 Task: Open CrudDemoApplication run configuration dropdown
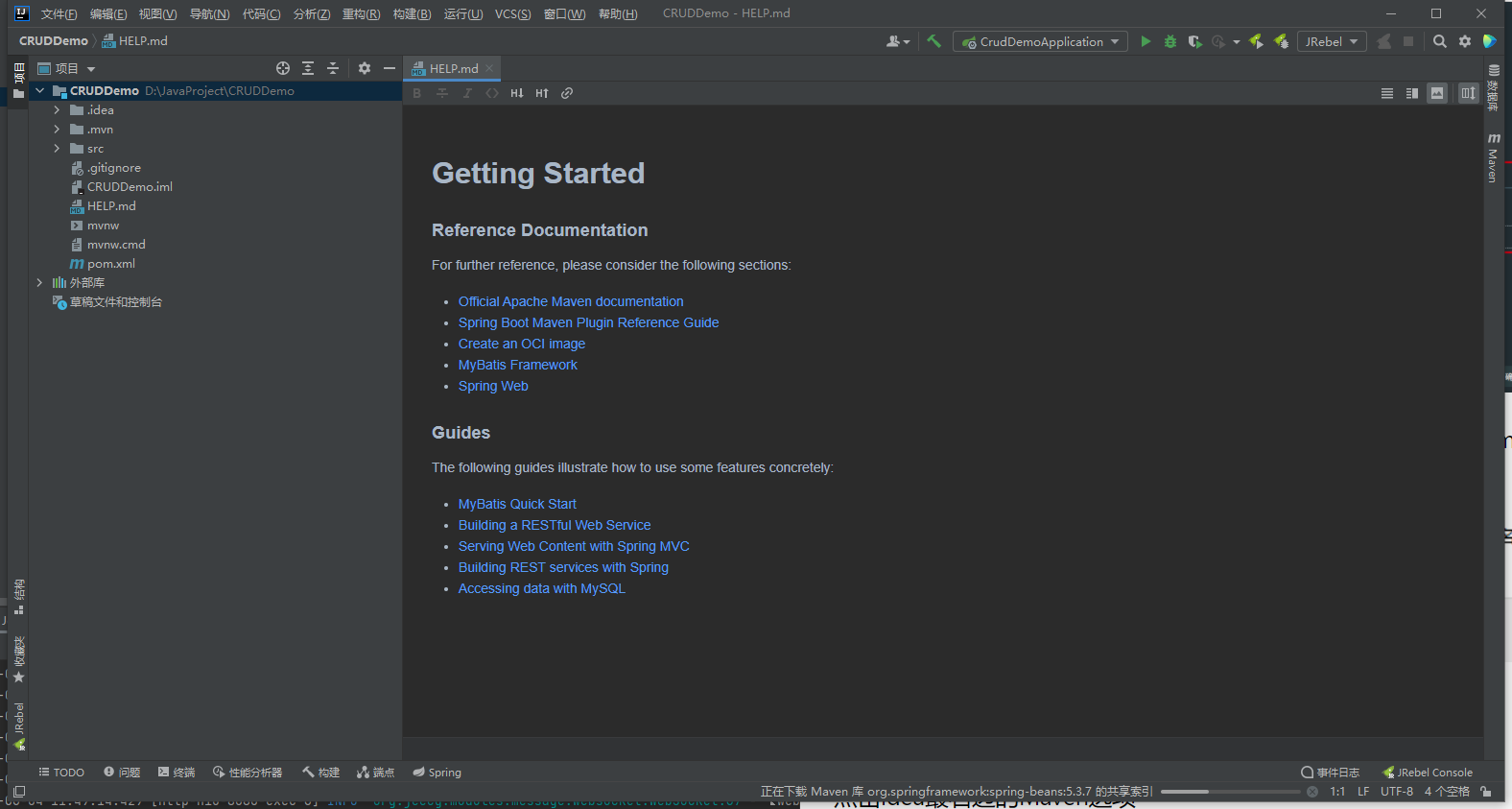tap(1040, 41)
